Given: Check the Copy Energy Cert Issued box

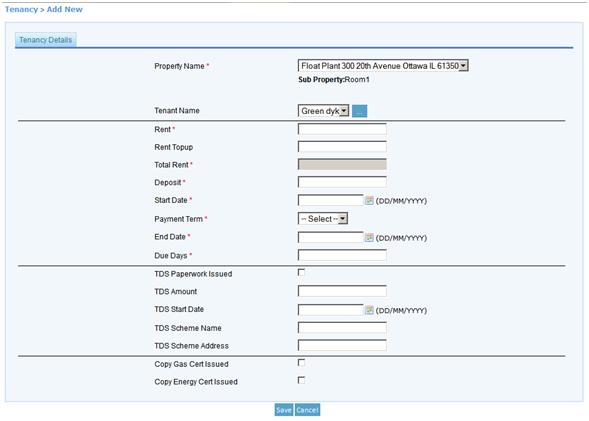Looking at the screenshot, I should pyautogui.click(x=301, y=380).
